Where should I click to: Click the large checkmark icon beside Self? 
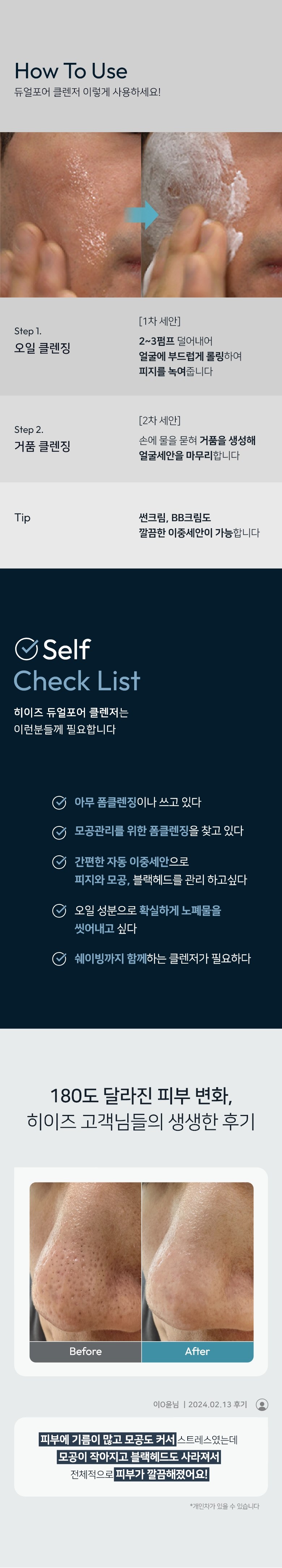coord(26,649)
